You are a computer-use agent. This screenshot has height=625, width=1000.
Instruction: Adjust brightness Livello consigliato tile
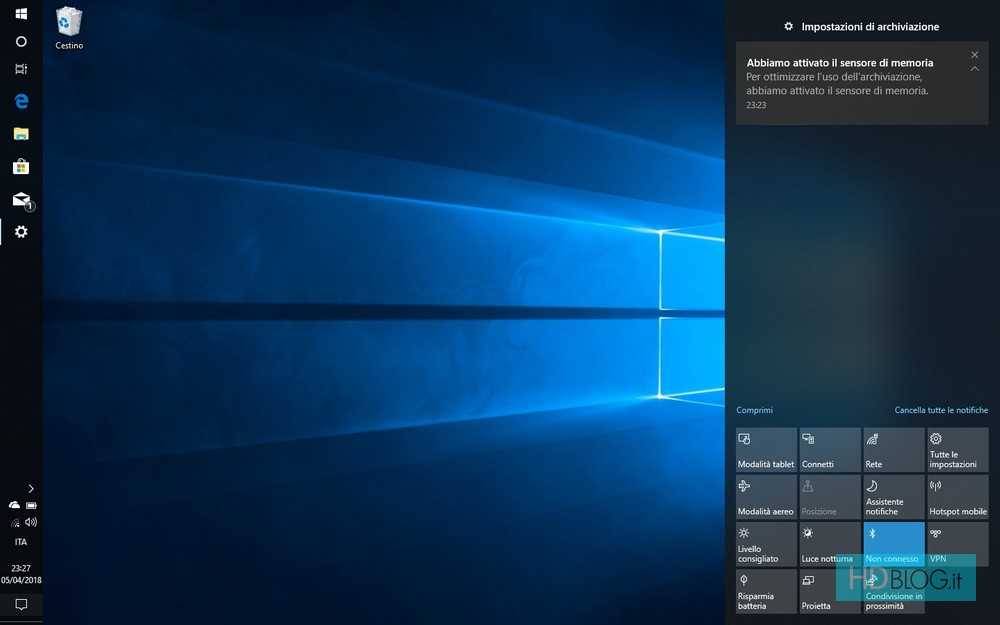click(766, 545)
